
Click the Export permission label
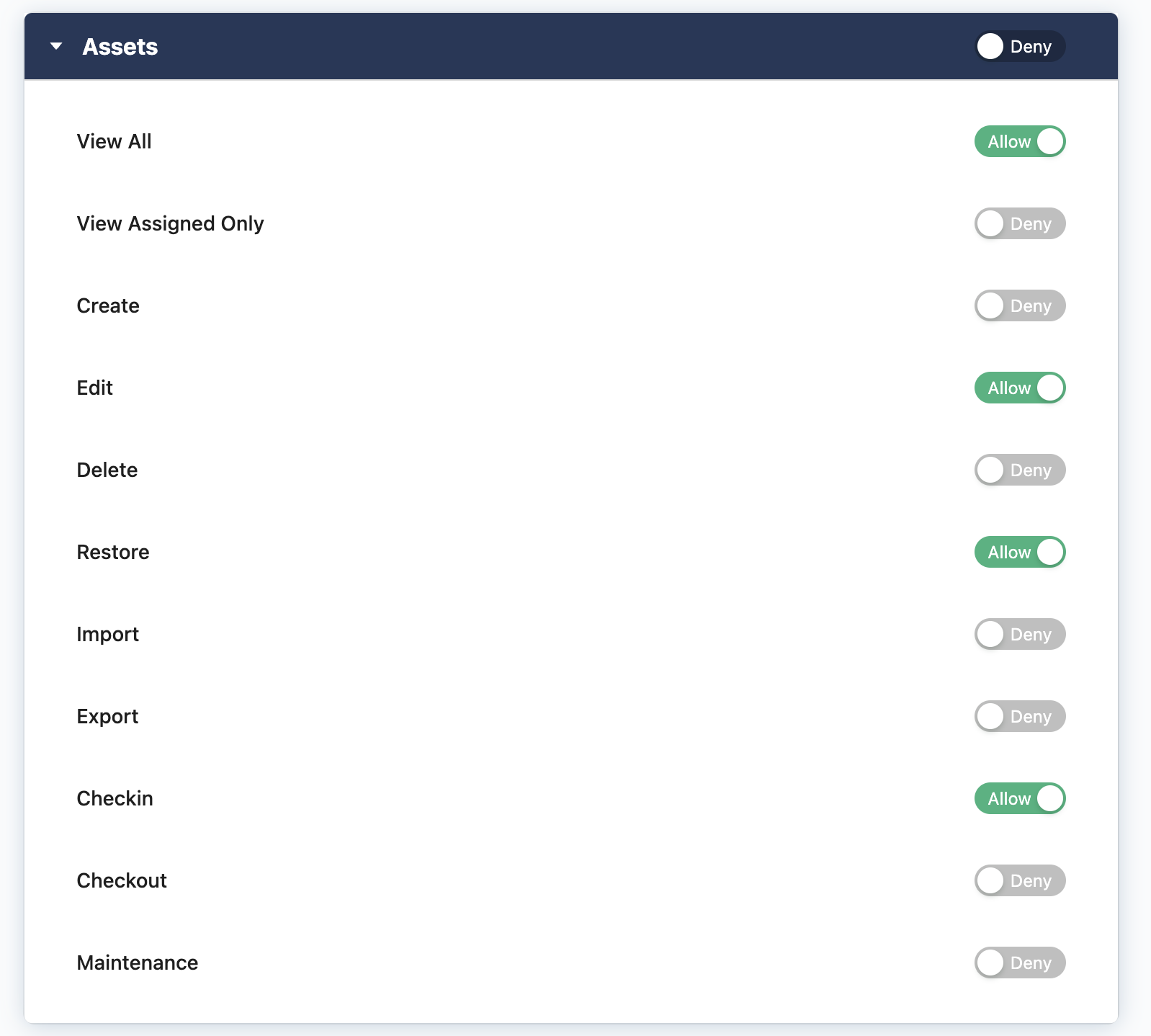click(107, 717)
